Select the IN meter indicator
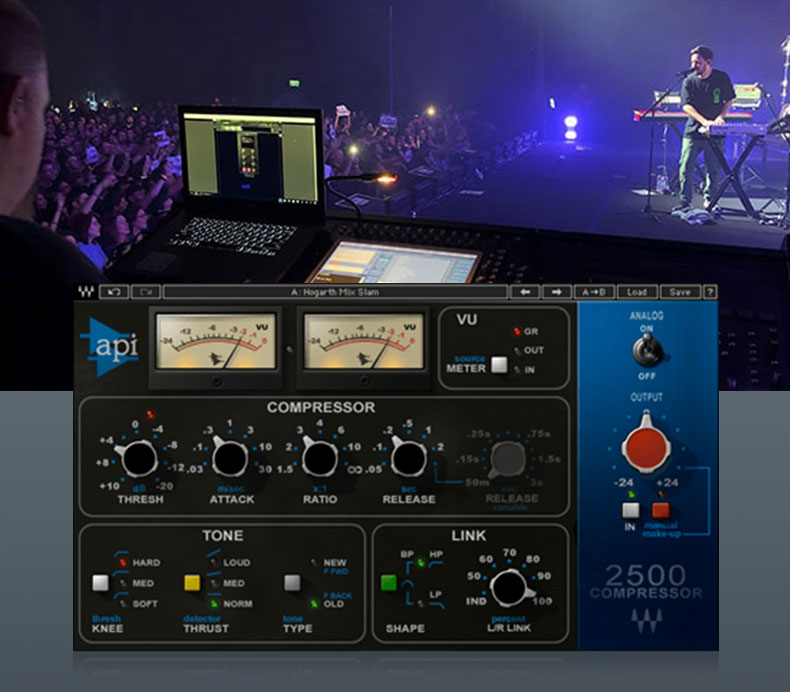 point(517,369)
